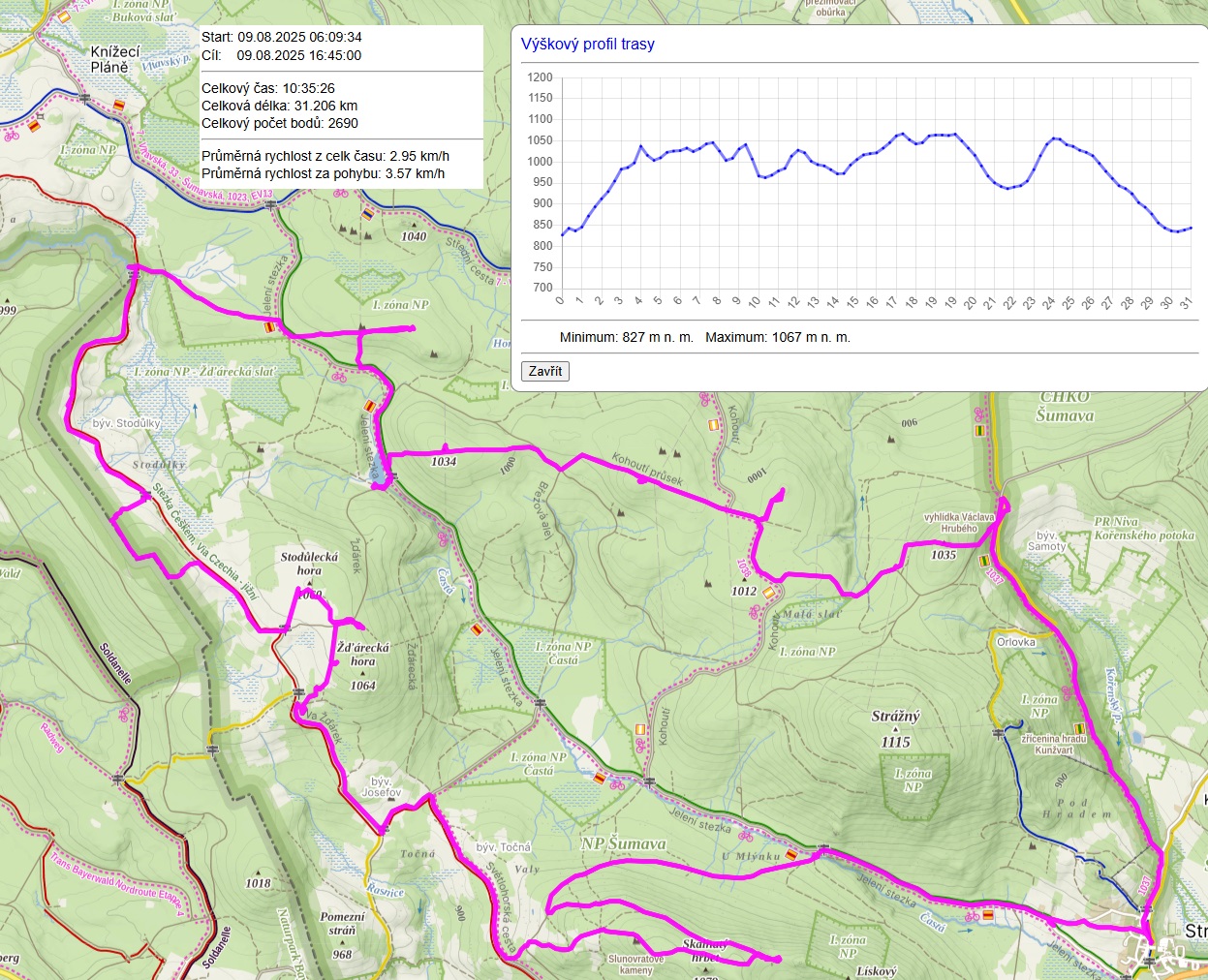Click the vyhlídka Václava Hrubého label
1208x980 pixels.
pyautogui.click(x=958, y=523)
